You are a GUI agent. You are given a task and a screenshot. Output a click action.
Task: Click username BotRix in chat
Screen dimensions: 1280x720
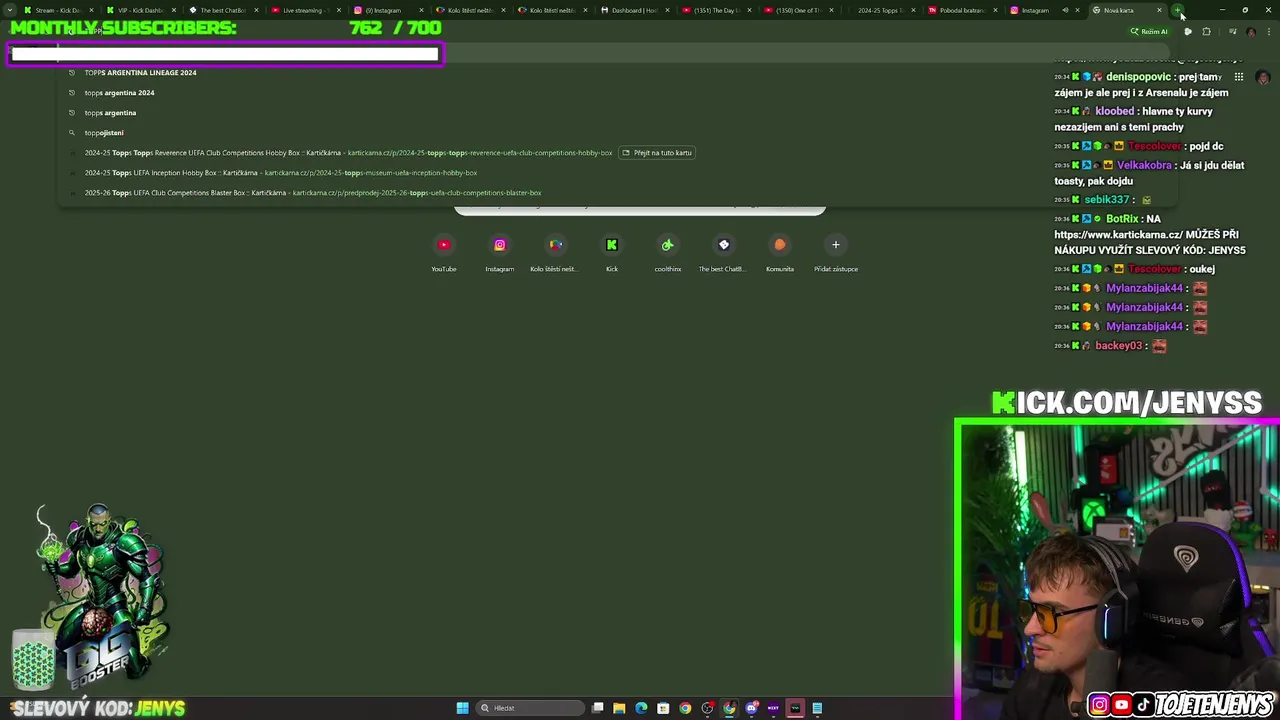[1122, 219]
